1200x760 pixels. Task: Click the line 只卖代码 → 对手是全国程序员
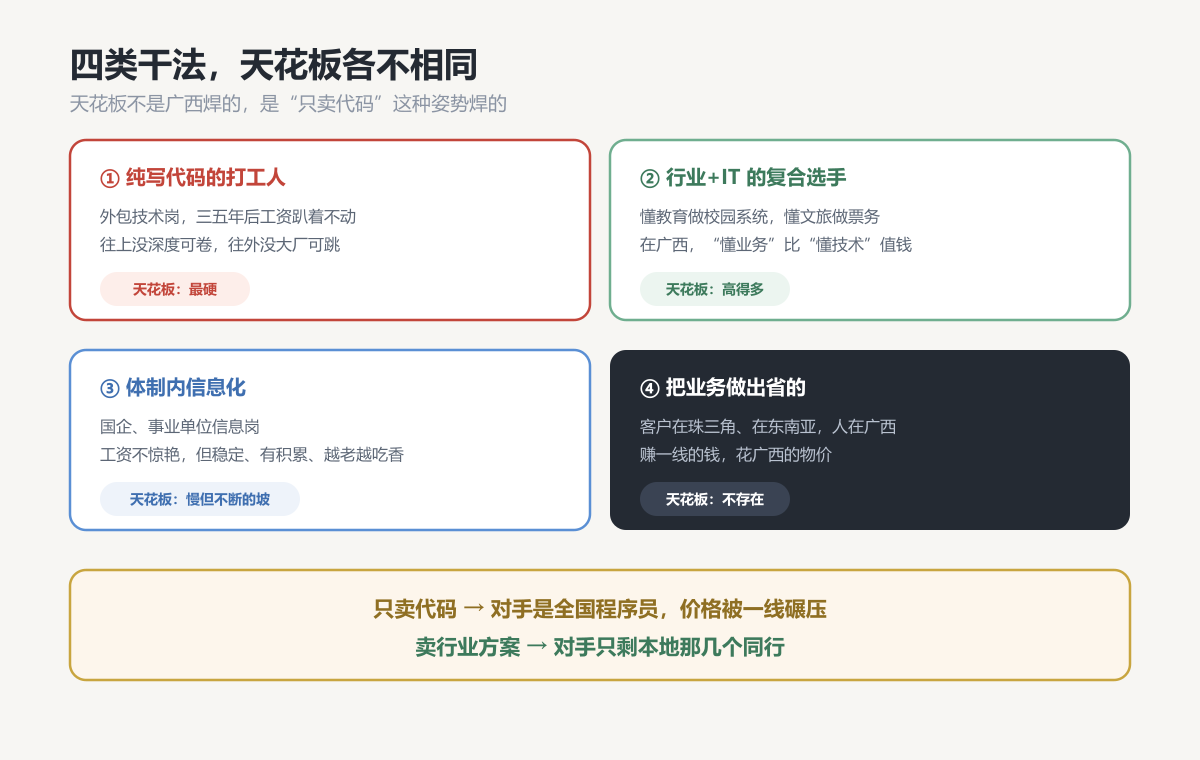tap(600, 609)
